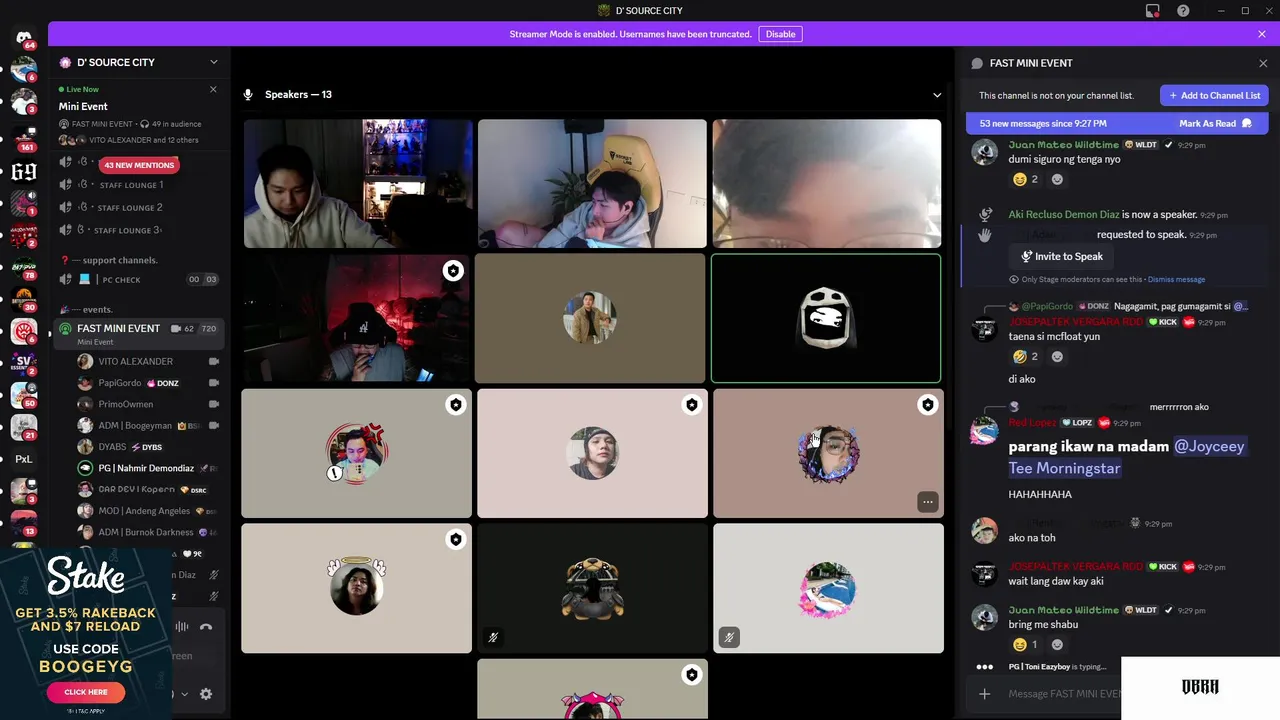Open hoodie streamer's video tile
Viewport: 1280px width, 720px height.
pos(358,184)
